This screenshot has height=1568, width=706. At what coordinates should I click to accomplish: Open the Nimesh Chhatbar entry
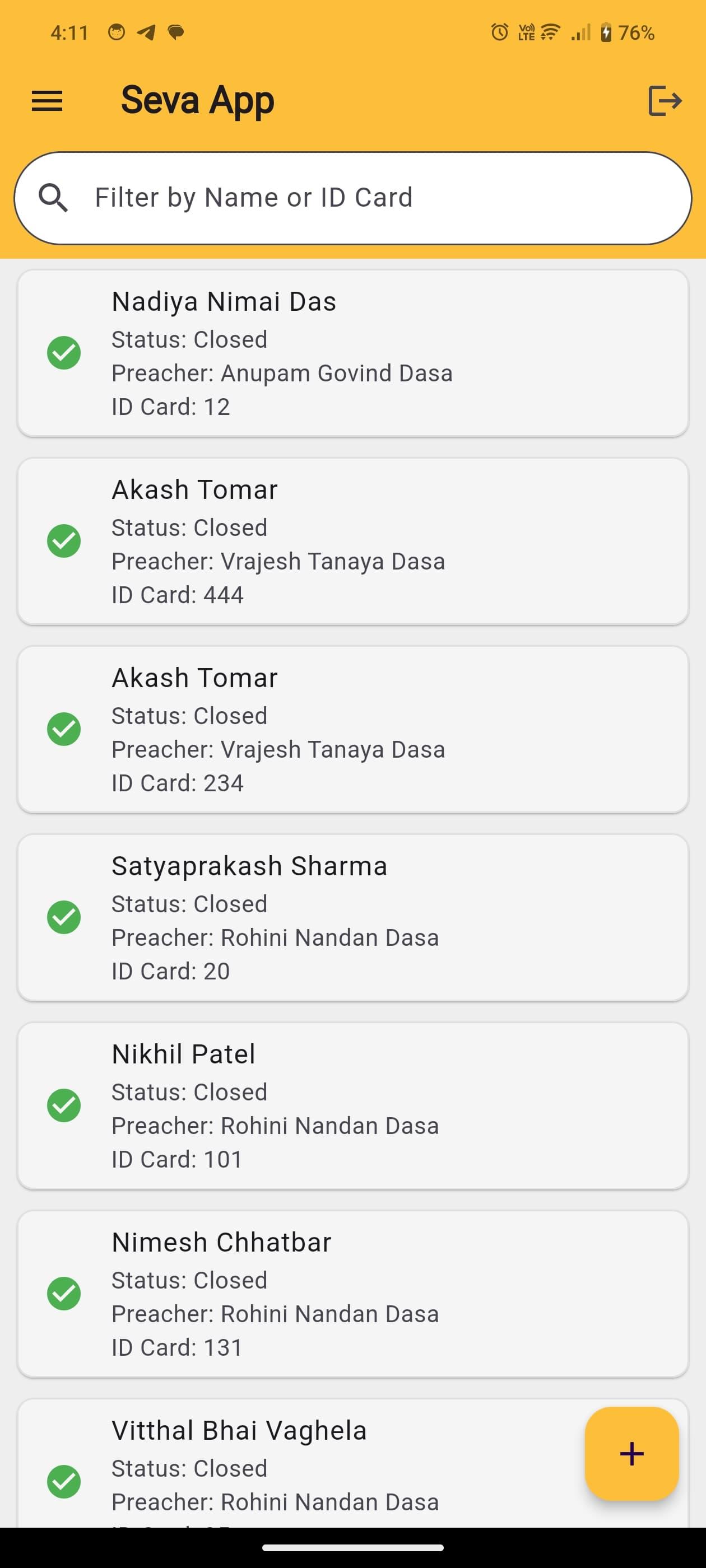(x=352, y=1294)
